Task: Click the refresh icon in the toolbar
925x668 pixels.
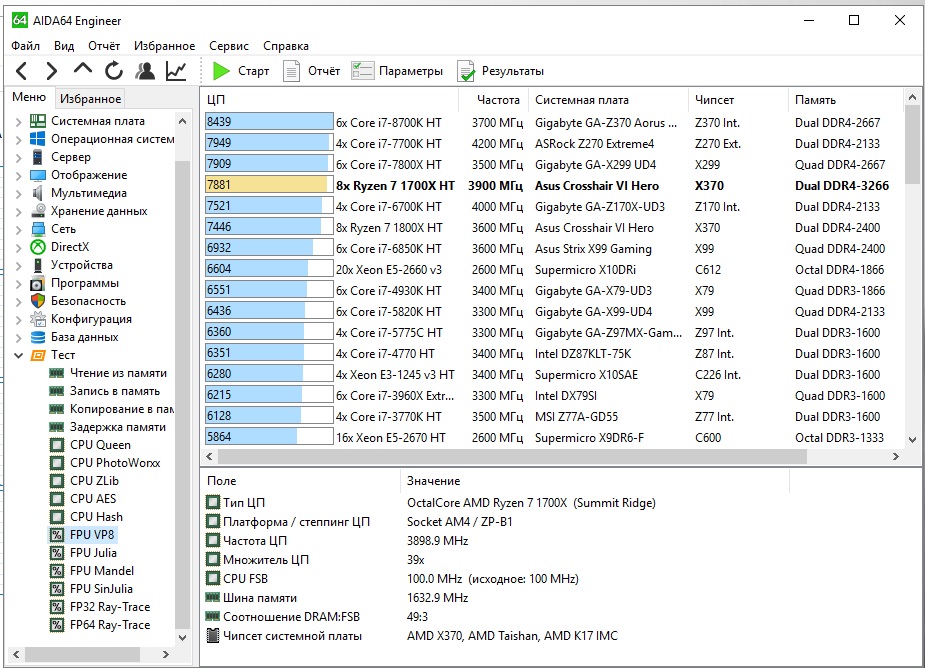Action: [x=114, y=71]
